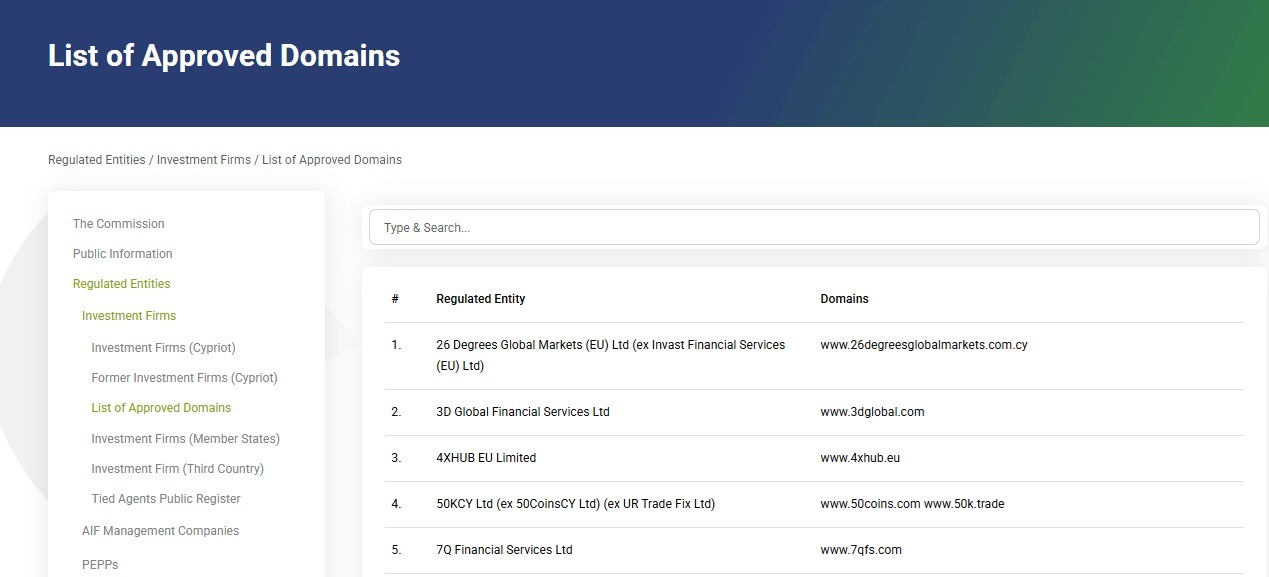Click the Regulated Entity column header
Screen dimensions: 1269x577
click(x=481, y=299)
